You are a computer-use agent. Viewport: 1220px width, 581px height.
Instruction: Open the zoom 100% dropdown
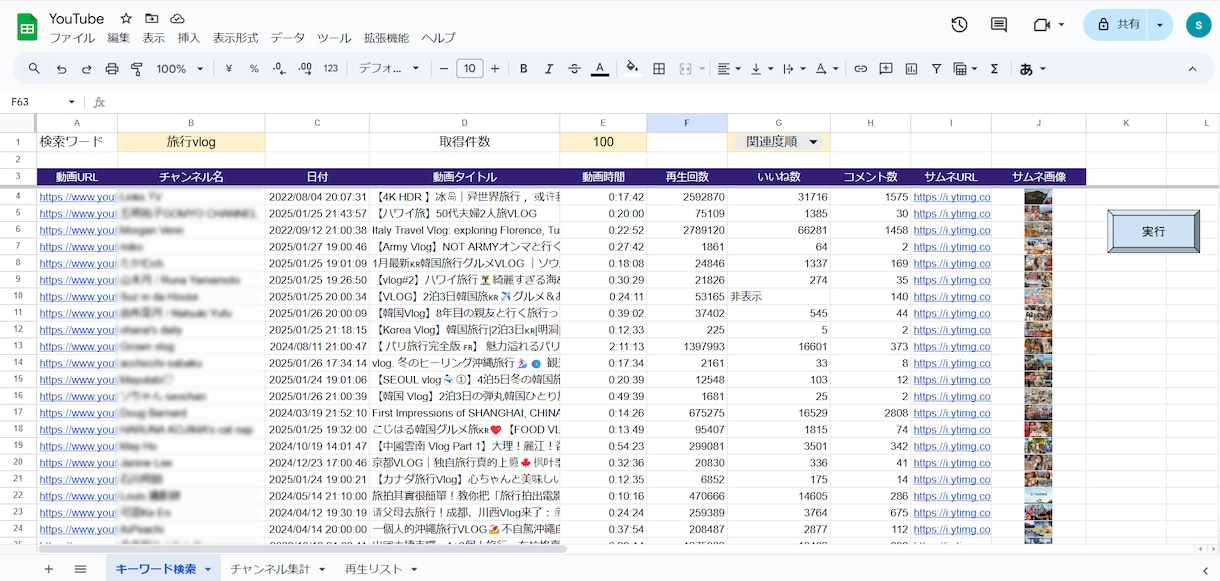pos(180,69)
